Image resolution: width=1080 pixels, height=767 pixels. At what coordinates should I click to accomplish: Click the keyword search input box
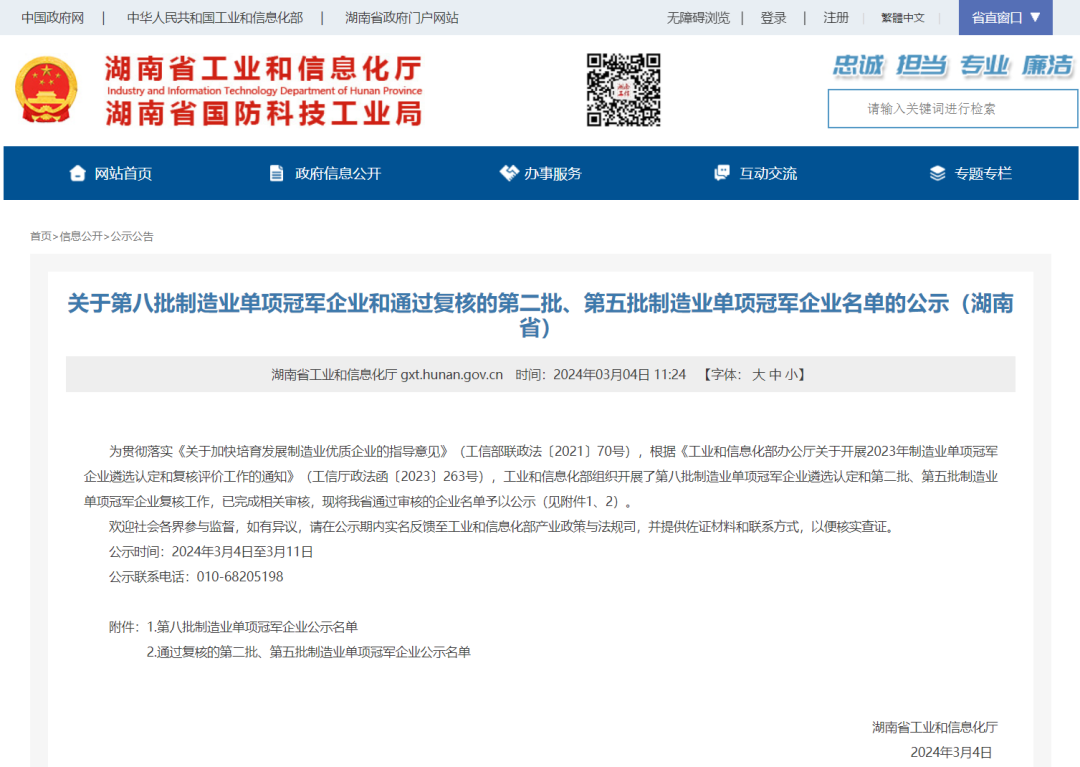tap(950, 108)
